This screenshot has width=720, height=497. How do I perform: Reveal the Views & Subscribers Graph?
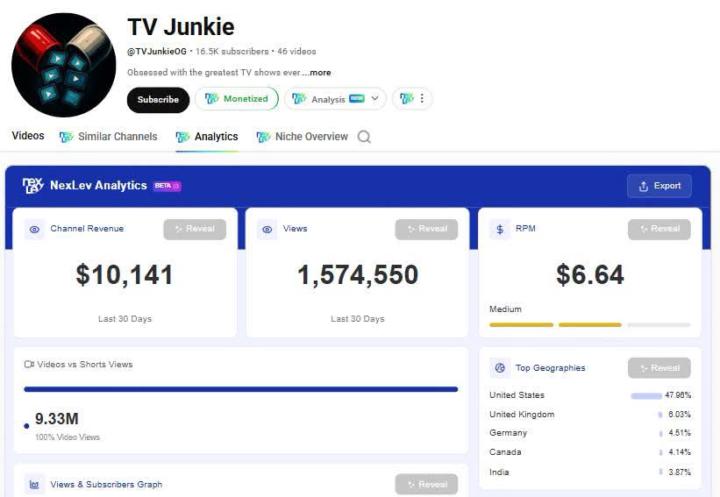427,484
